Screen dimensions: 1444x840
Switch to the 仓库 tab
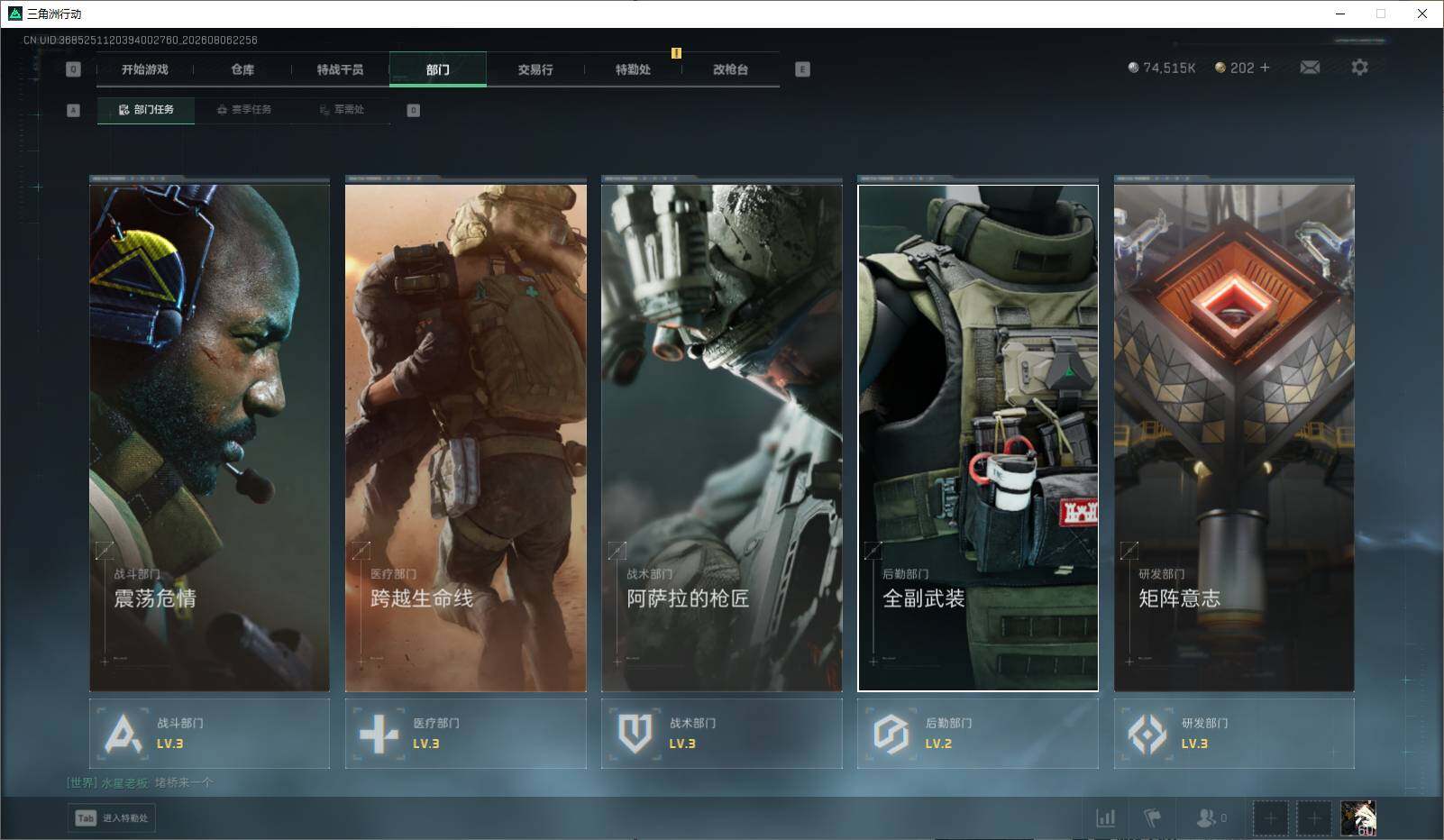[x=242, y=69]
